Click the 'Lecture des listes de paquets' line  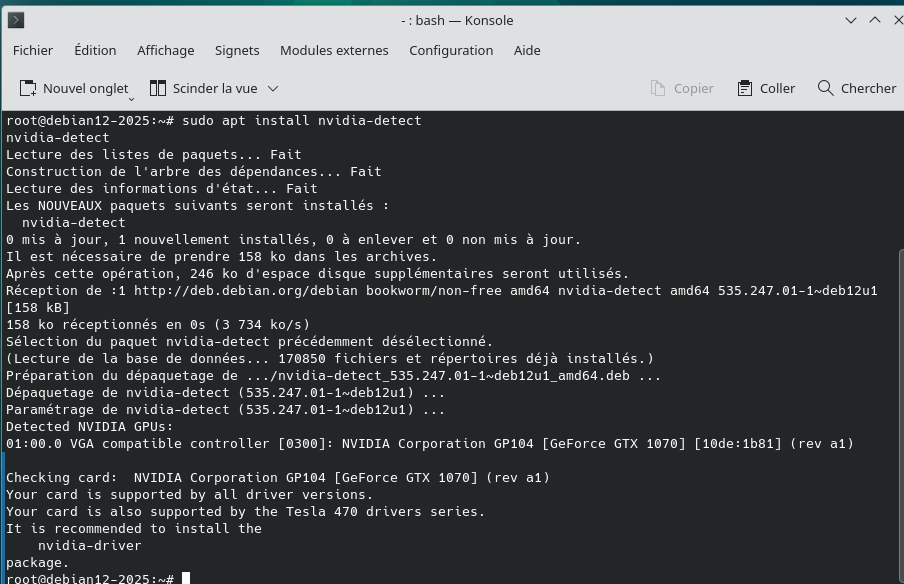coord(153,155)
